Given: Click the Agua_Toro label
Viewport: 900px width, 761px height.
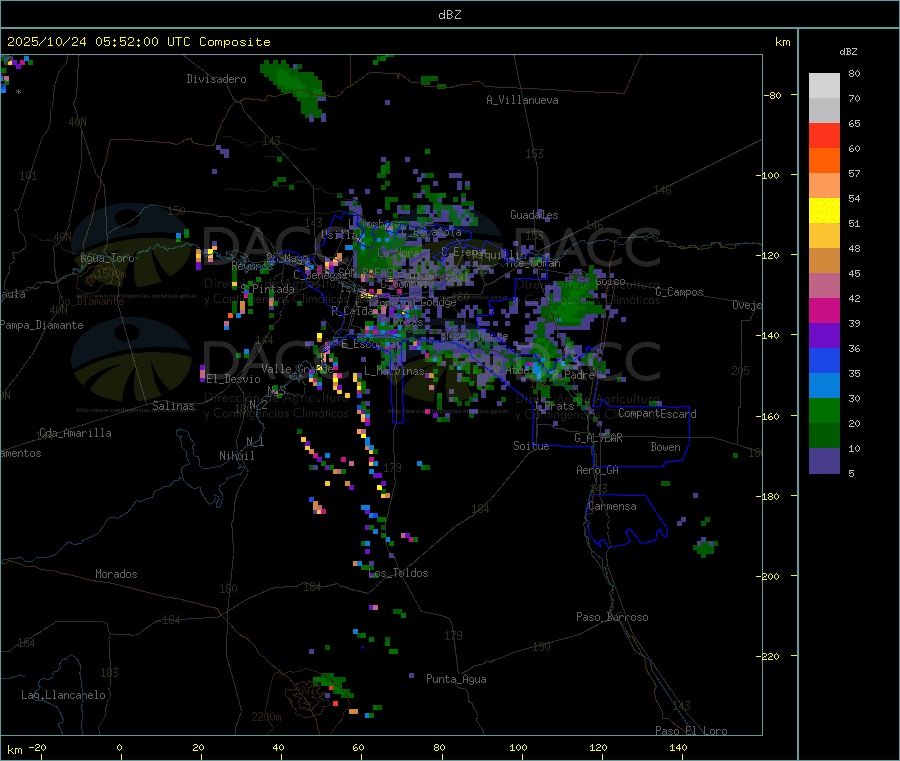Looking at the screenshot, I should (x=107, y=258).
